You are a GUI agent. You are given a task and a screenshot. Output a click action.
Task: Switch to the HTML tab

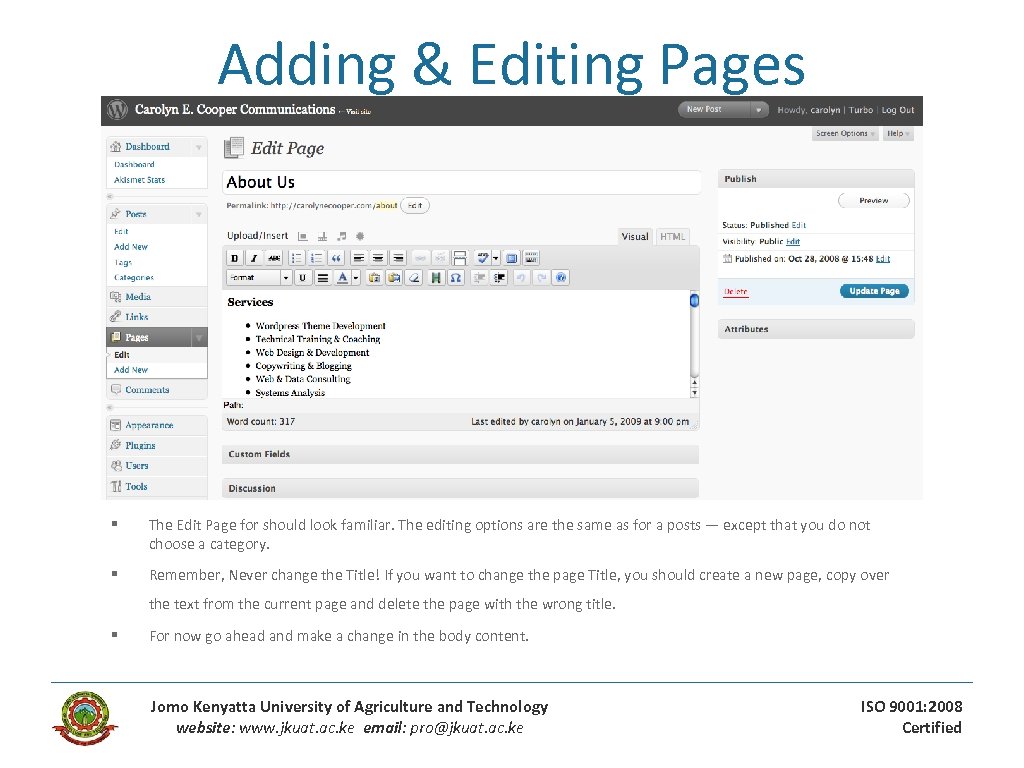[672, 237]
